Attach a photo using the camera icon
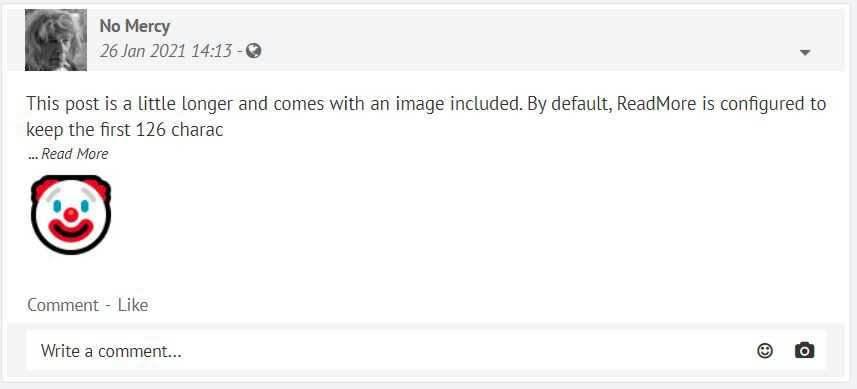Viewport: 857px width, 389px height. pos(804,350)
